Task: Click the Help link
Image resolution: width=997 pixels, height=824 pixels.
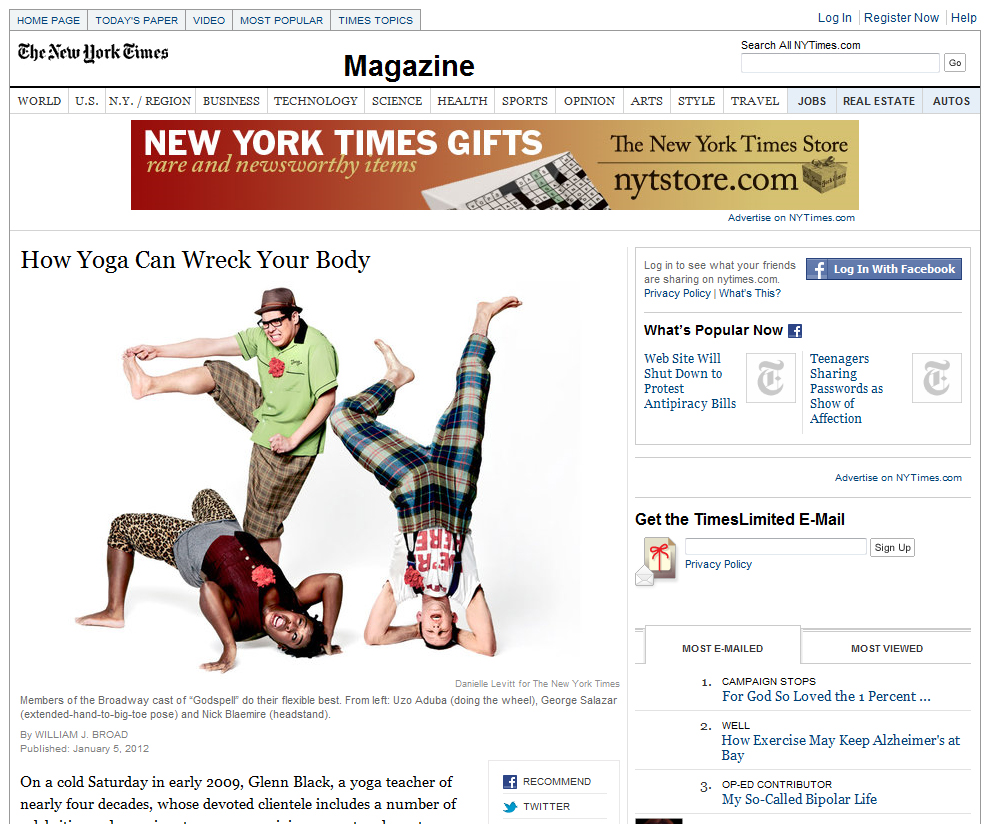Action: coord(963,18)
